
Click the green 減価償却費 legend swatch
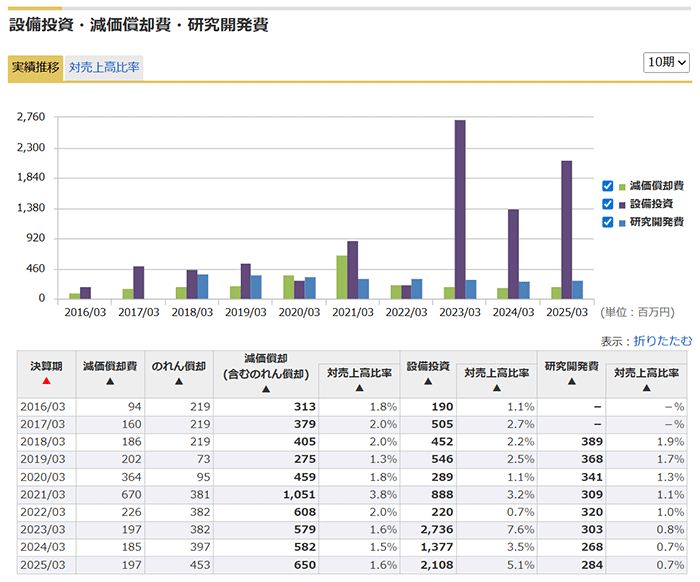pos(622,187)
